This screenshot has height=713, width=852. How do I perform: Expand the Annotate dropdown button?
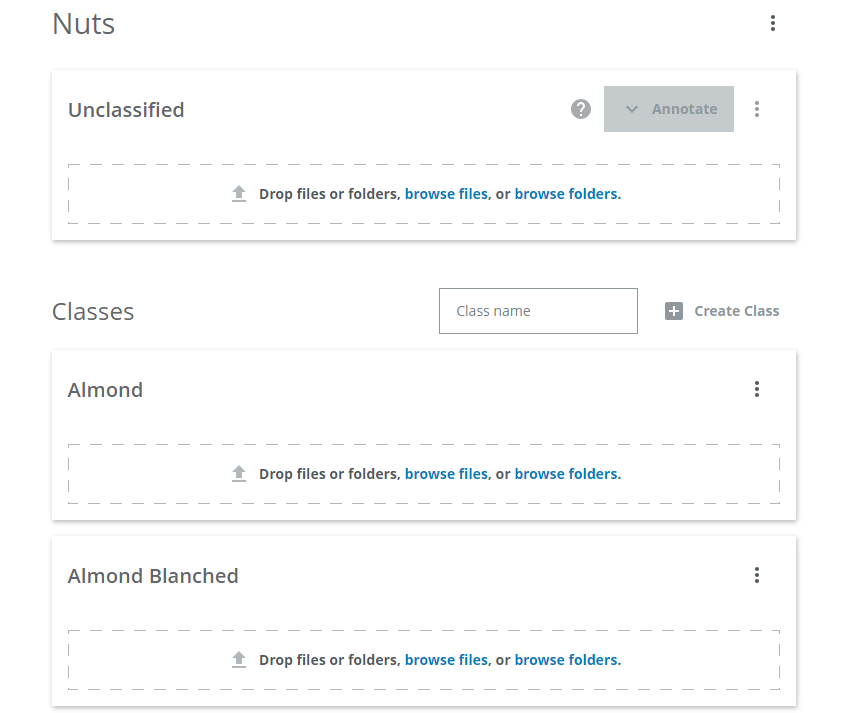pyautogui.click(x=669, y=109)
